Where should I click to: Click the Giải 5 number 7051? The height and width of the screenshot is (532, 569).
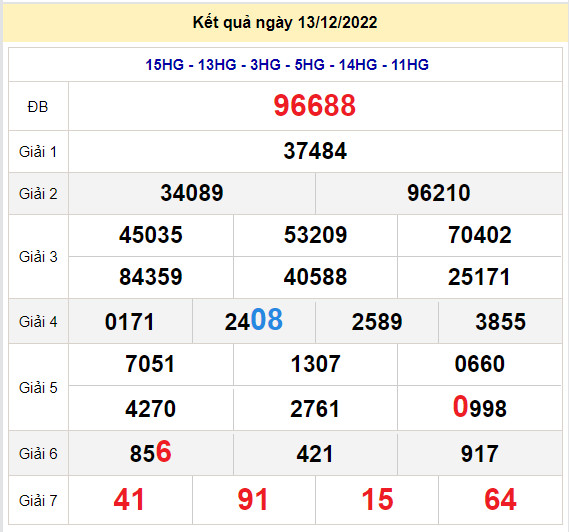pyautogui.click(x=150, y=364)
